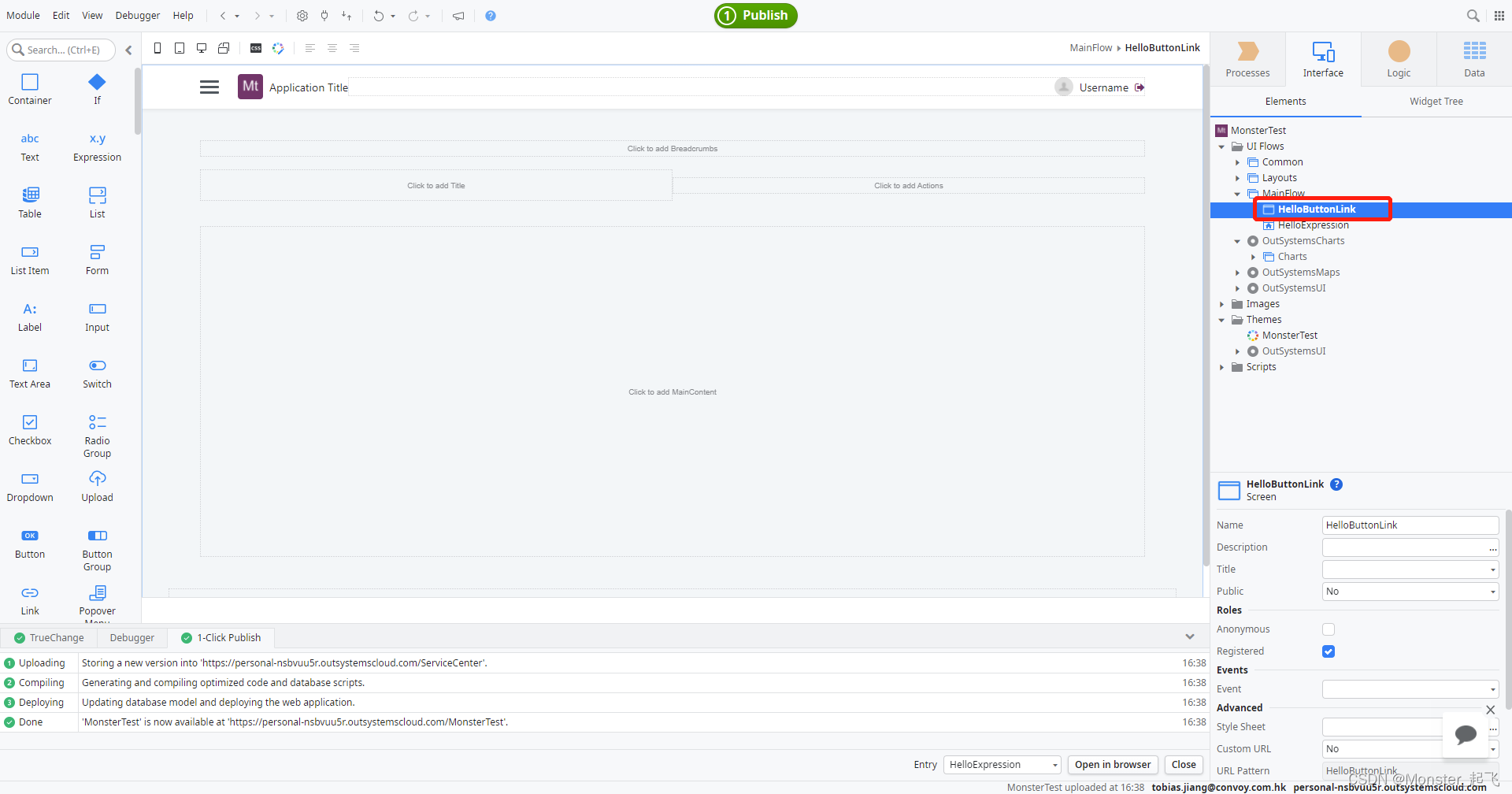1512x794 pixels.
Task: Align content right
Action: pyautogui.click(x=354, y=48)
